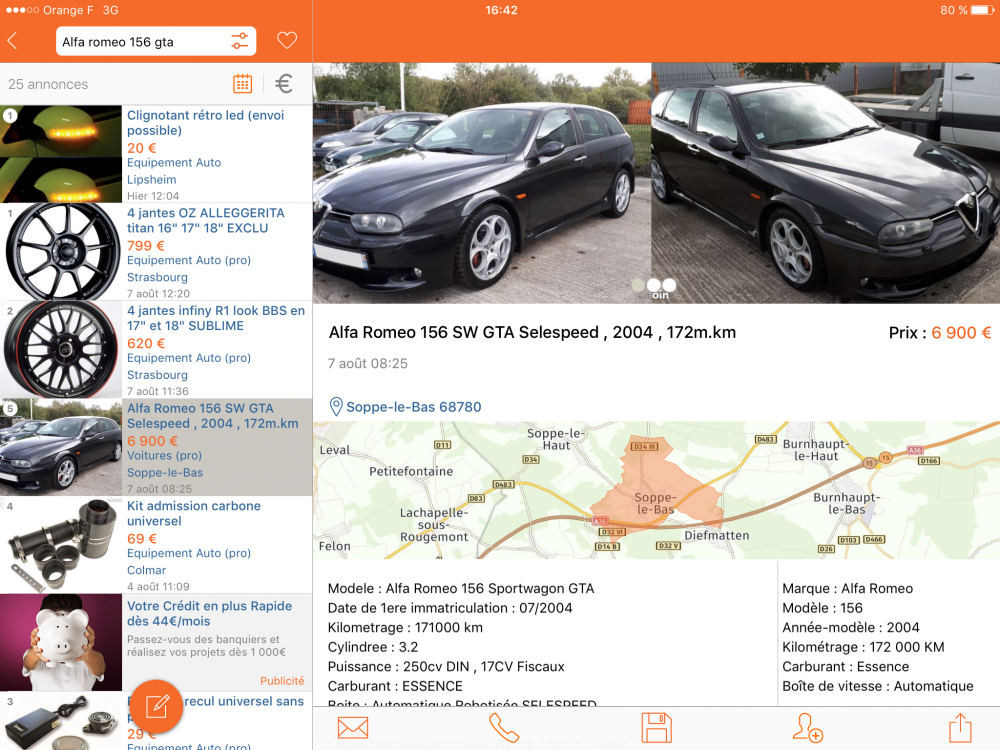
Task: Open search filters slider icon
Action: 240,41
